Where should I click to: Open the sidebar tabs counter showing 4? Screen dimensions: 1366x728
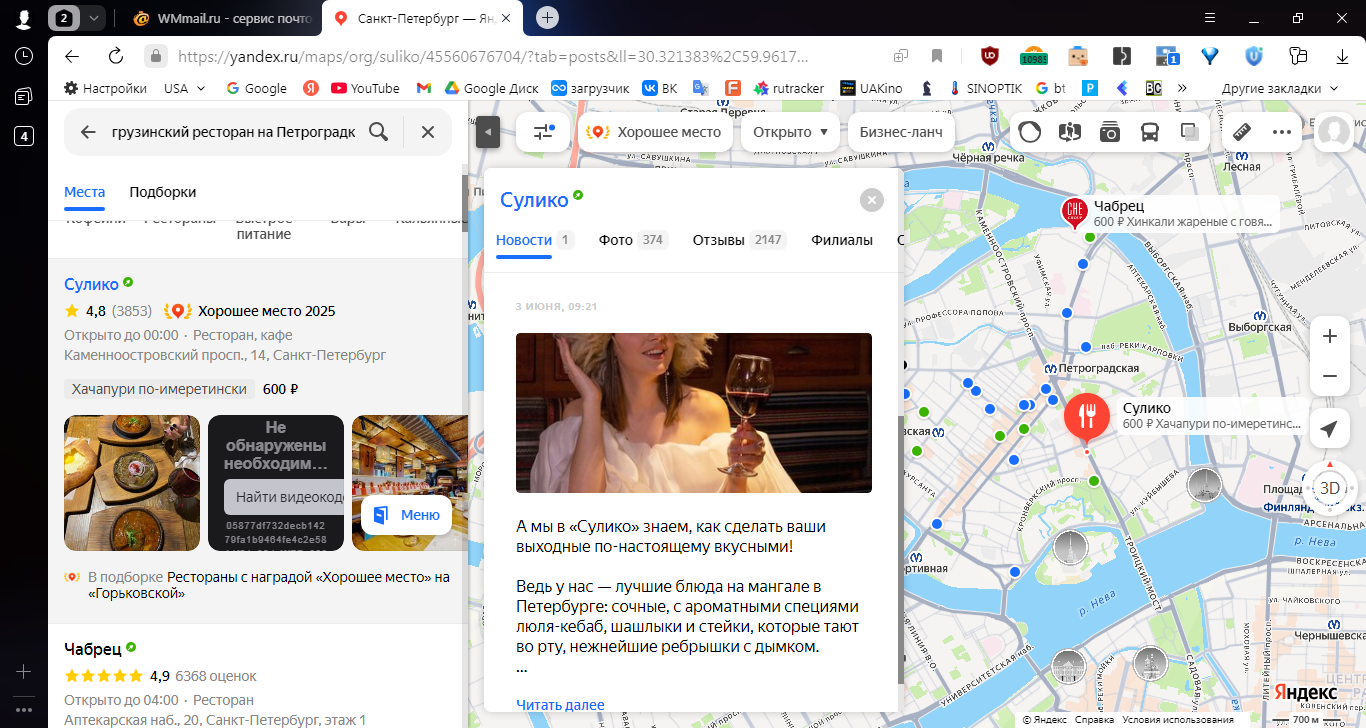tap(24, 136)
